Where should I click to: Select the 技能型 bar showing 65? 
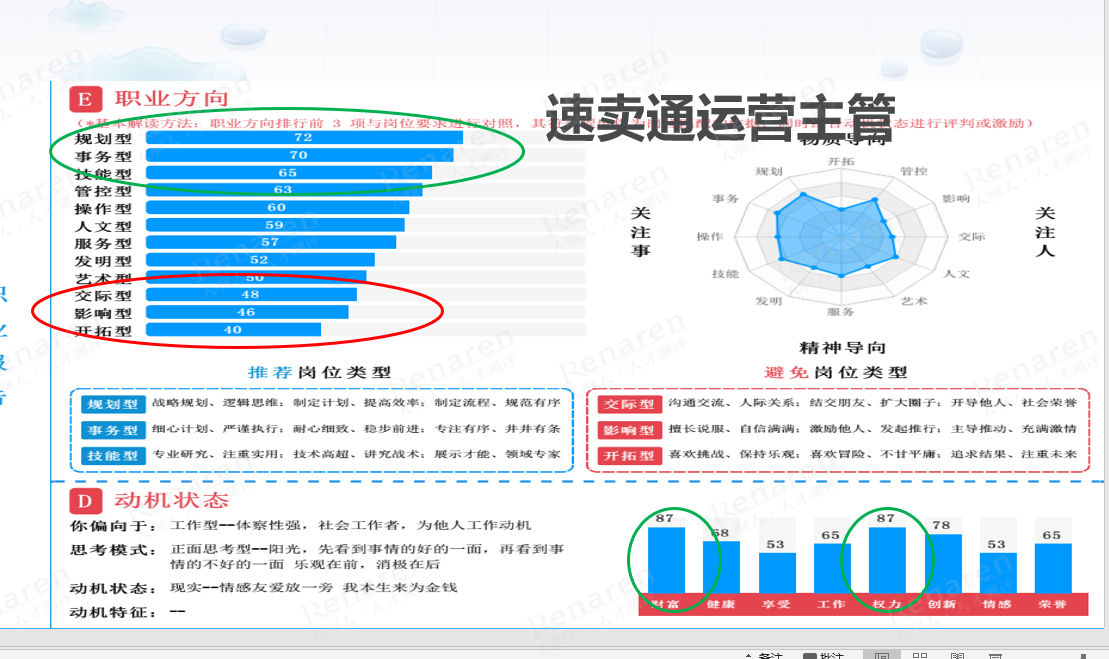coord(289,173)
